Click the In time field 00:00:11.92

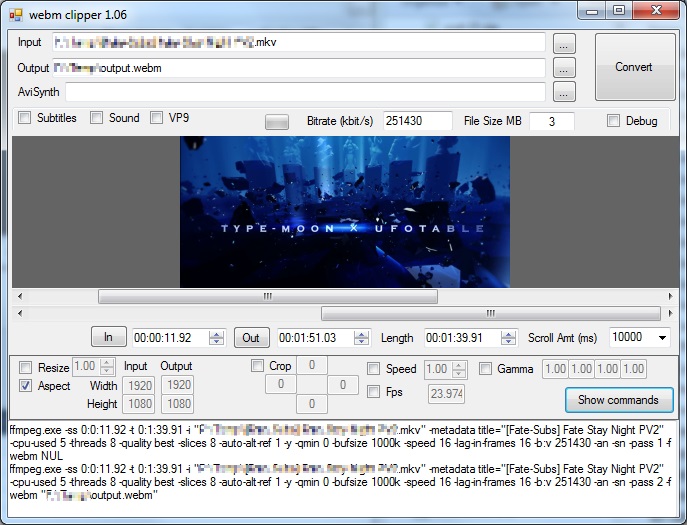click(171, 338)
